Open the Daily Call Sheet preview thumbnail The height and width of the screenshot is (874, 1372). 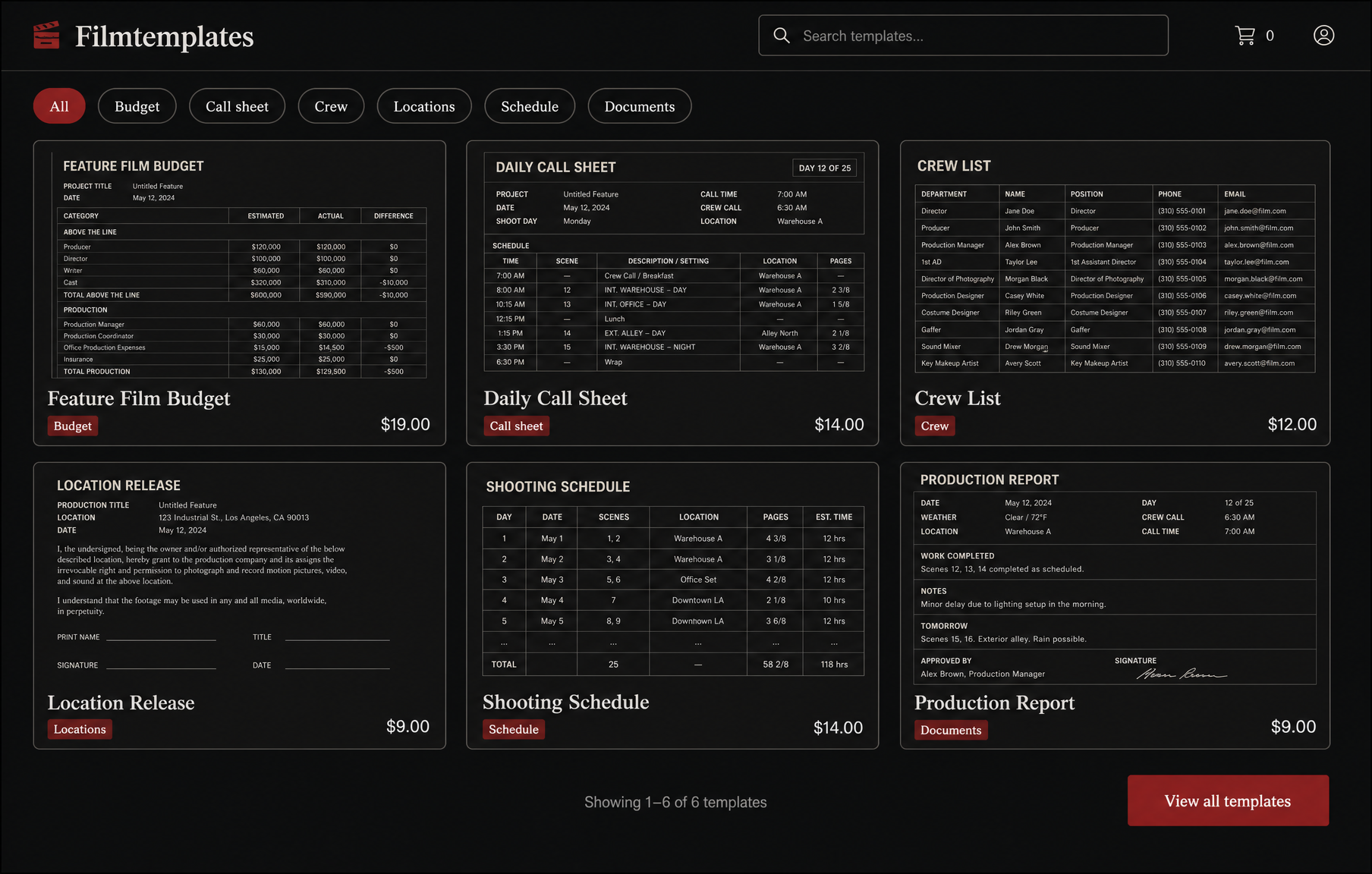(x=674, y=263)
